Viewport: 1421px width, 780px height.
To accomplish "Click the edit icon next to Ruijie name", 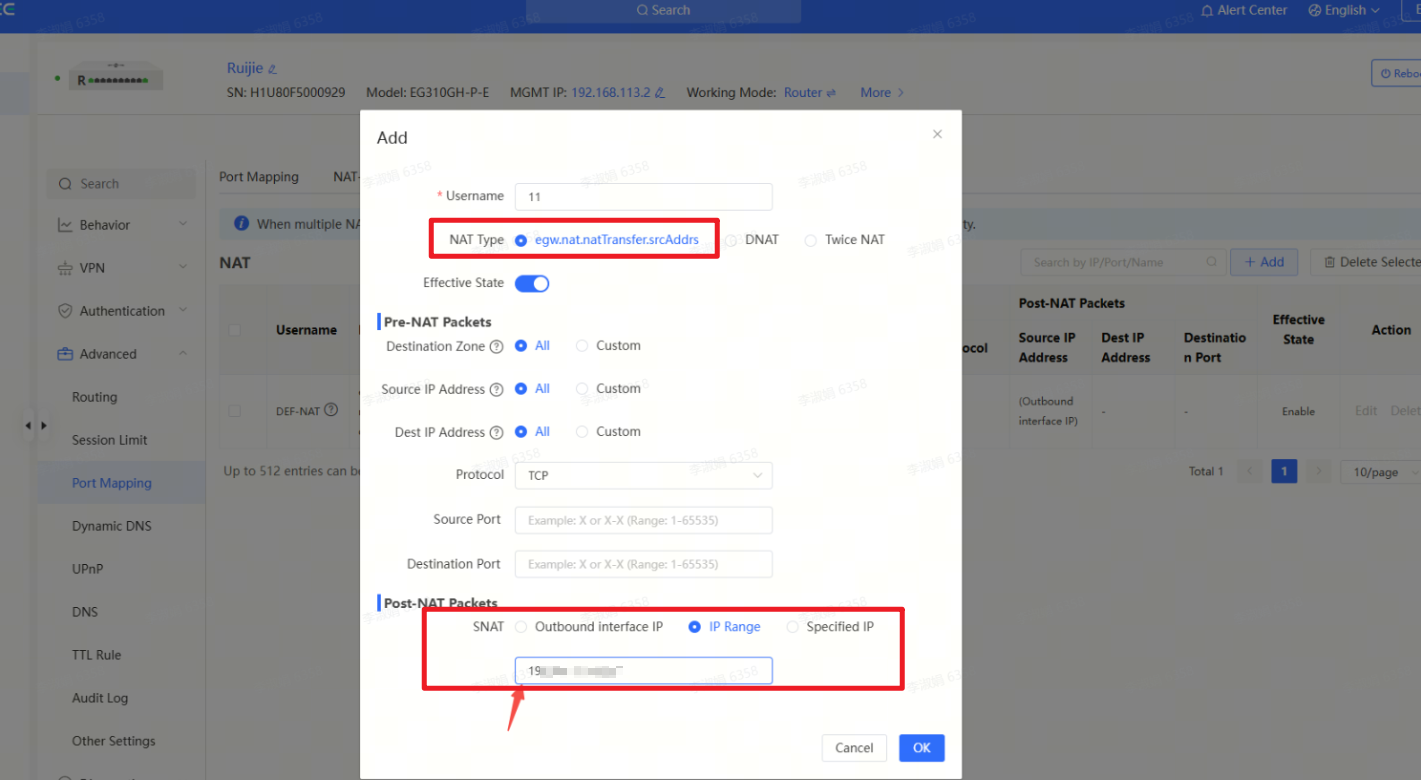I will 273,69.
